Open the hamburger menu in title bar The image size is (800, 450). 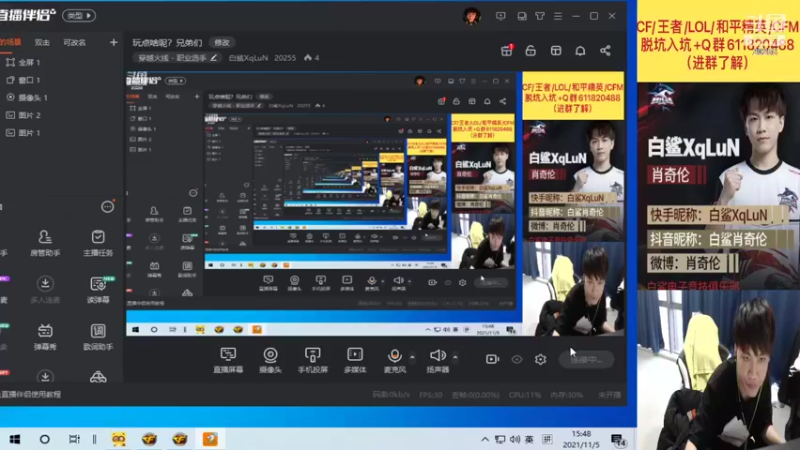pyautogui.click(x=558, y=16)
